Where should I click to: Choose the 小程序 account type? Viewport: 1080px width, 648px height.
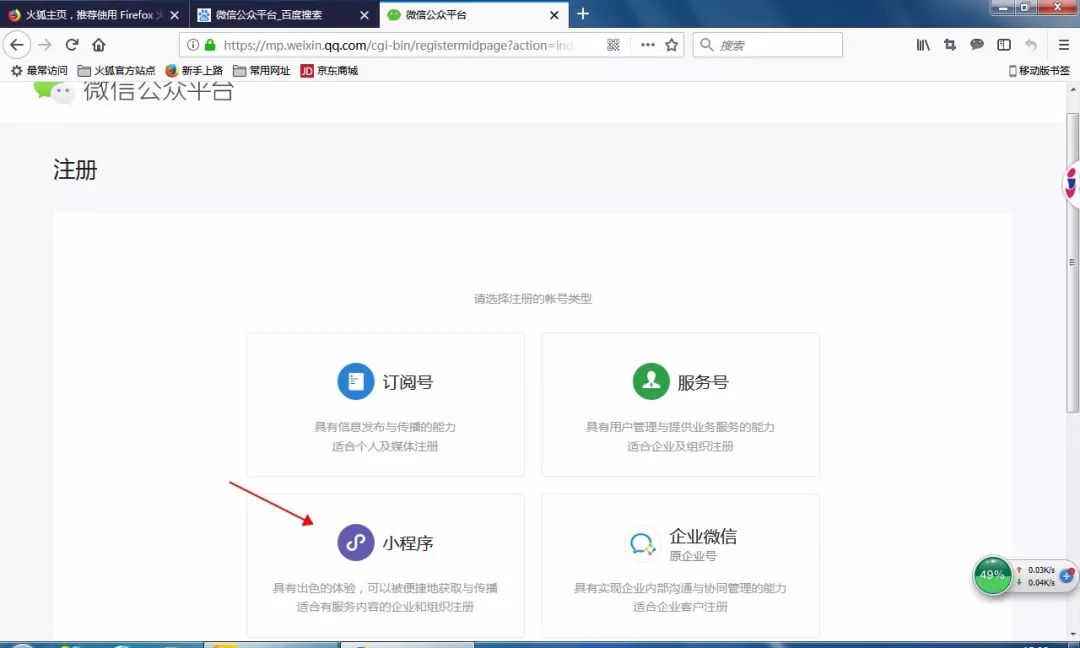tap(385, 565)
